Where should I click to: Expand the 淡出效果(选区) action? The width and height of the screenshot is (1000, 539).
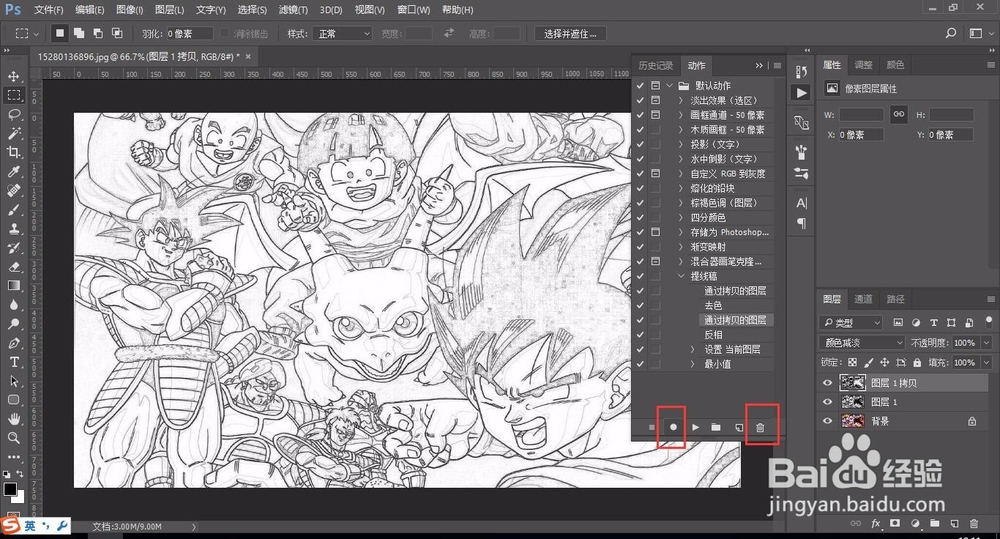point(680,100)
